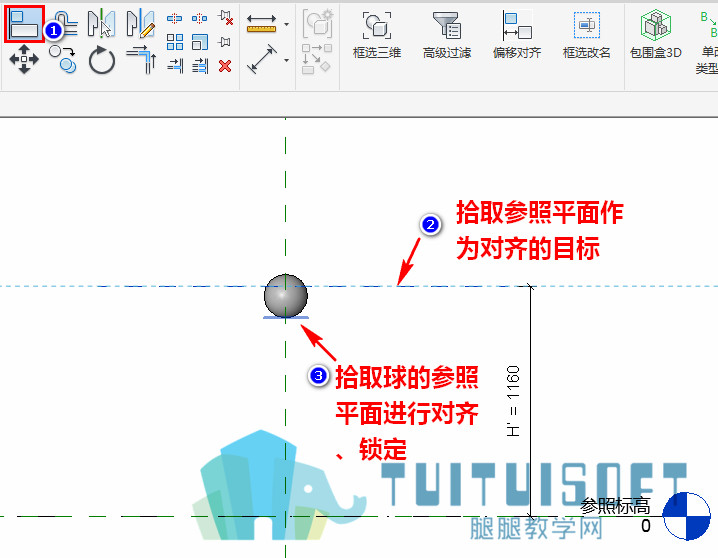Launch the 包围盒3D tool
This screenshot has width=718, height=558.
coord(656,35)
